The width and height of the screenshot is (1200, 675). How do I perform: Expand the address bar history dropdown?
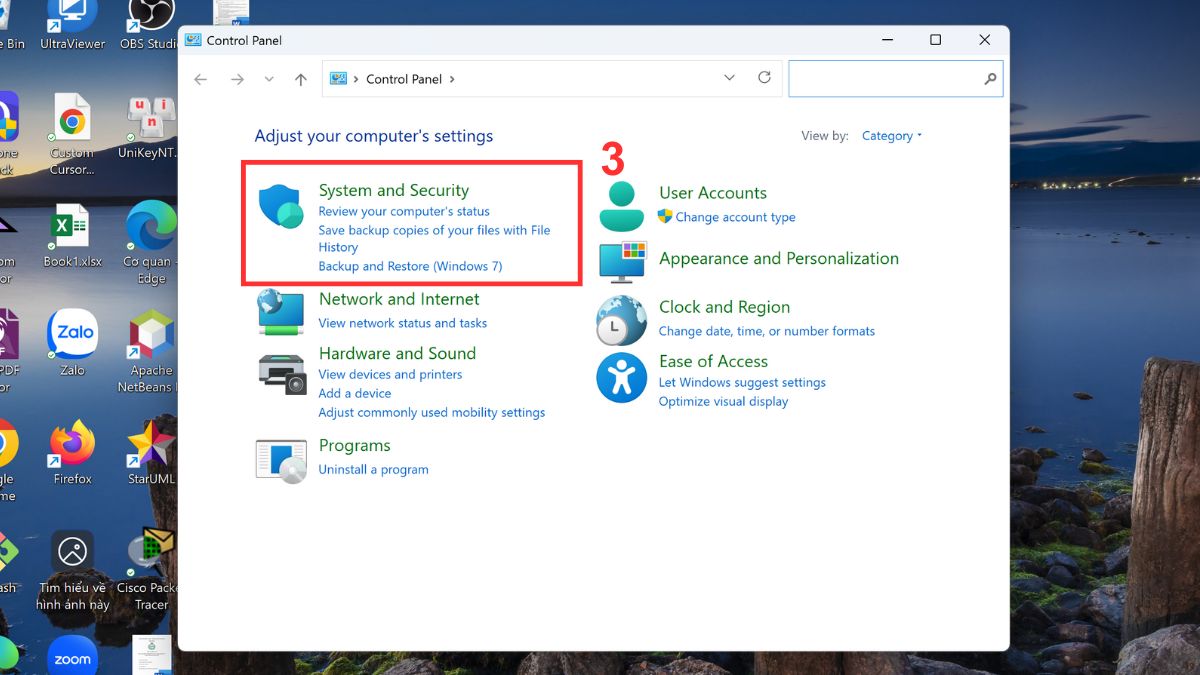[729, 78]
